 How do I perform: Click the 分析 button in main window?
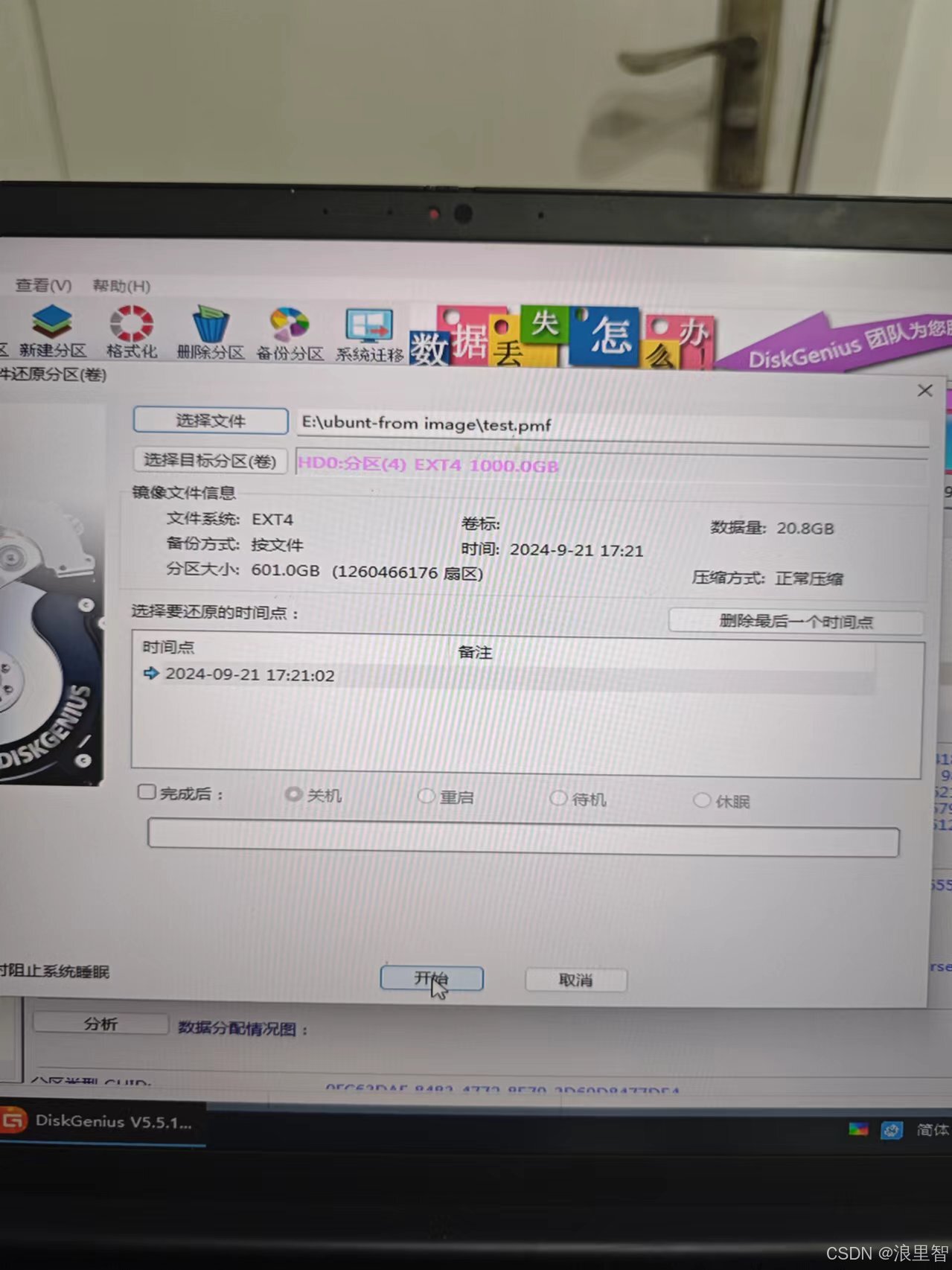100,1024
